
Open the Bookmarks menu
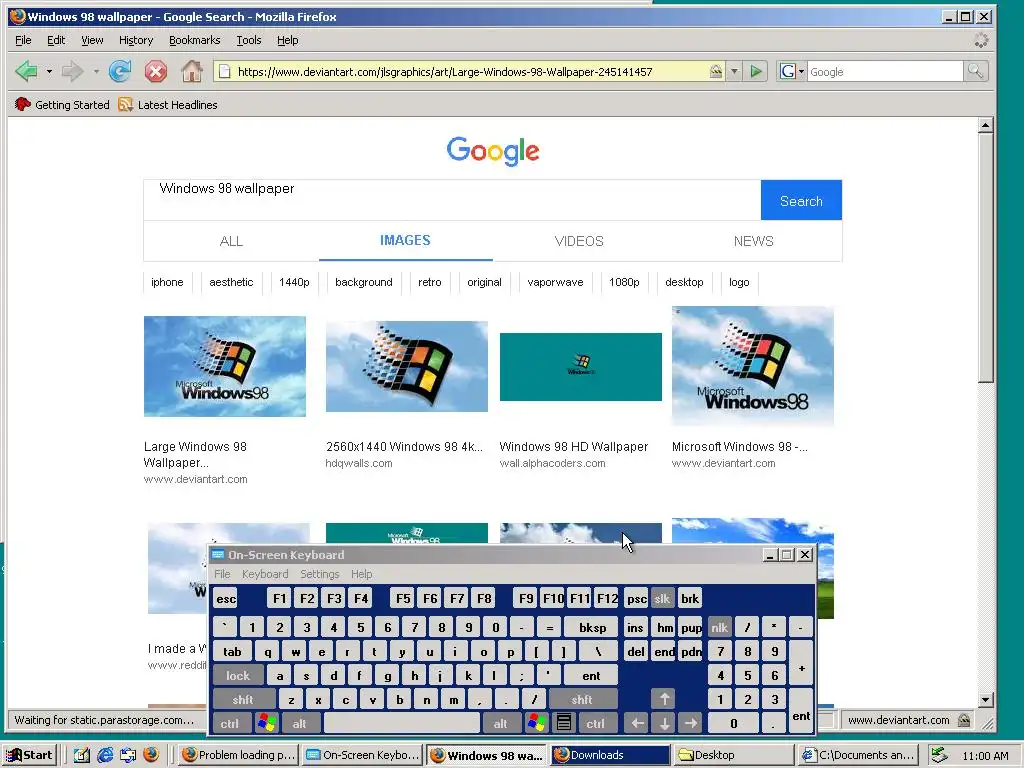[x=195, y=40]
